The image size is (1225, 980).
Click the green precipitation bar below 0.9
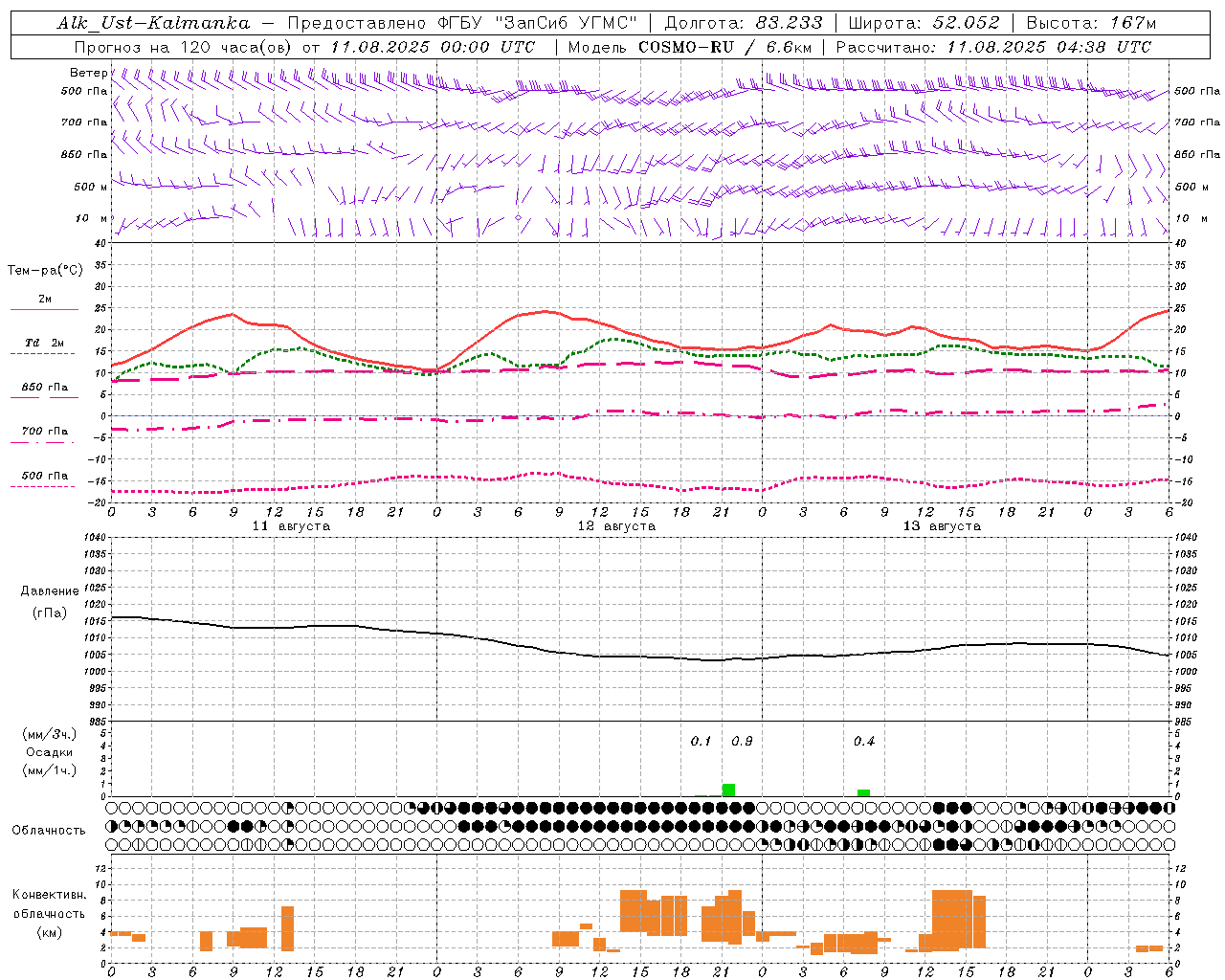[728, 791]
